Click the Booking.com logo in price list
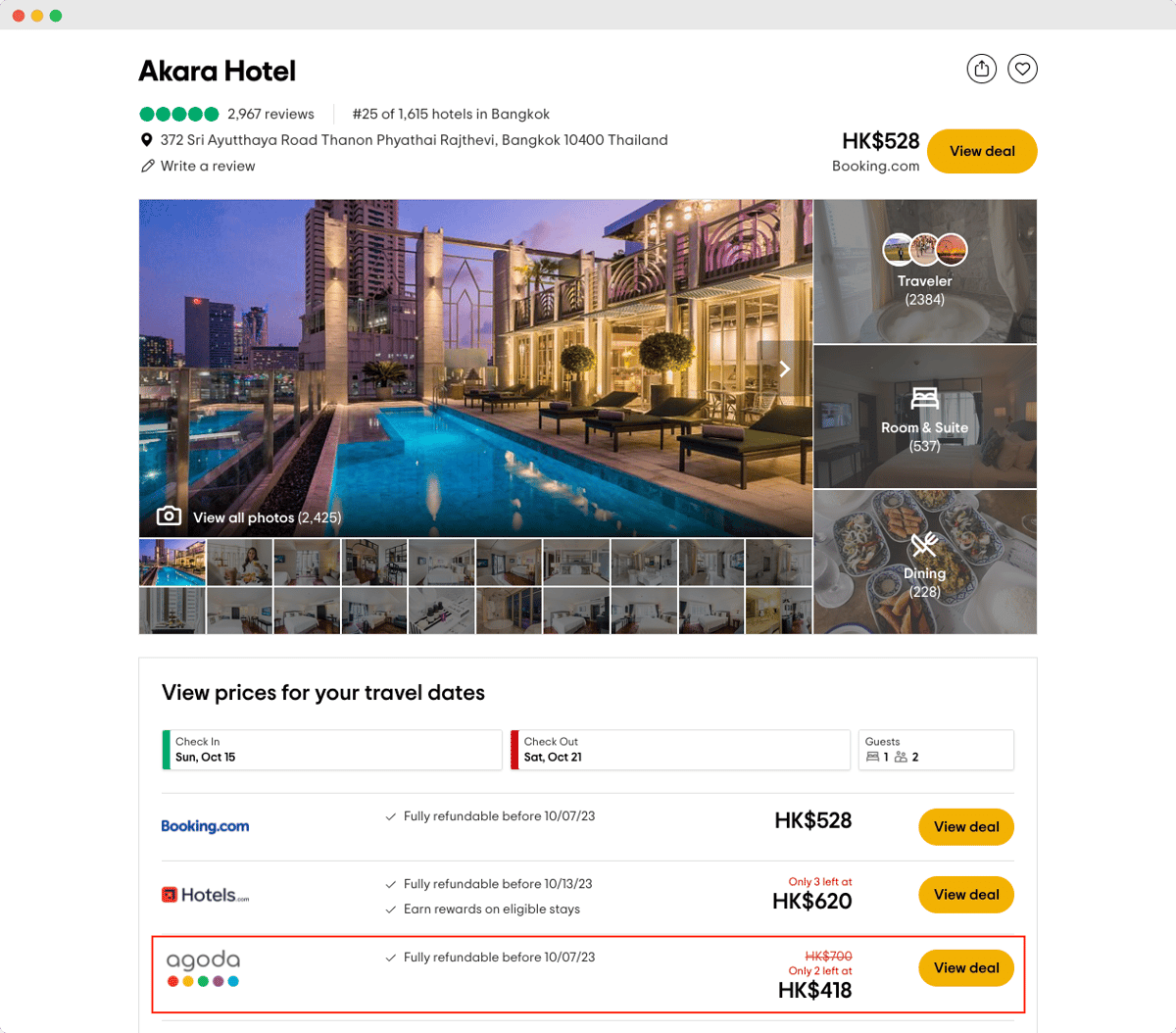Image resolution: width=1176 pixels, height=1033 pixels. tap(205, 826)
